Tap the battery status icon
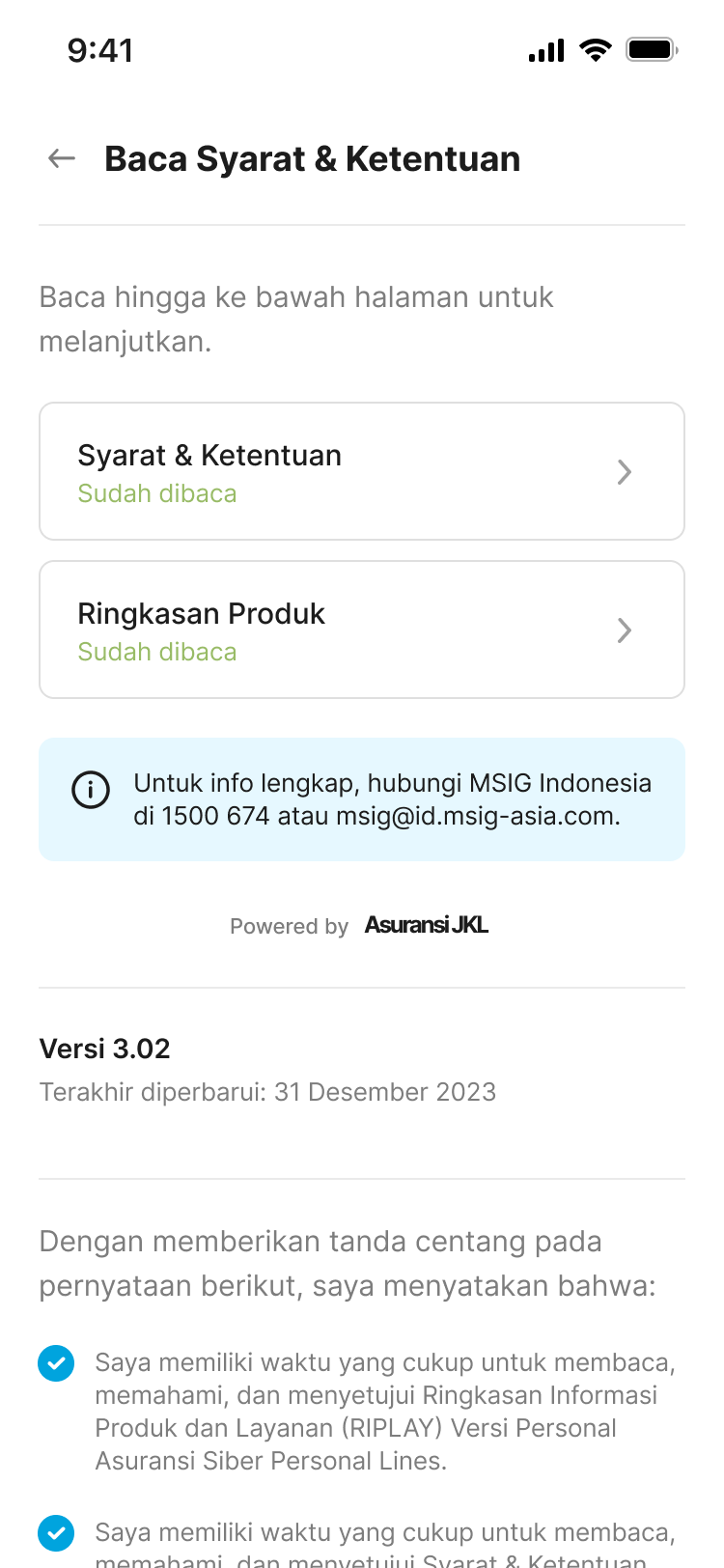The image size is (724, 1568). pos(652,49)
